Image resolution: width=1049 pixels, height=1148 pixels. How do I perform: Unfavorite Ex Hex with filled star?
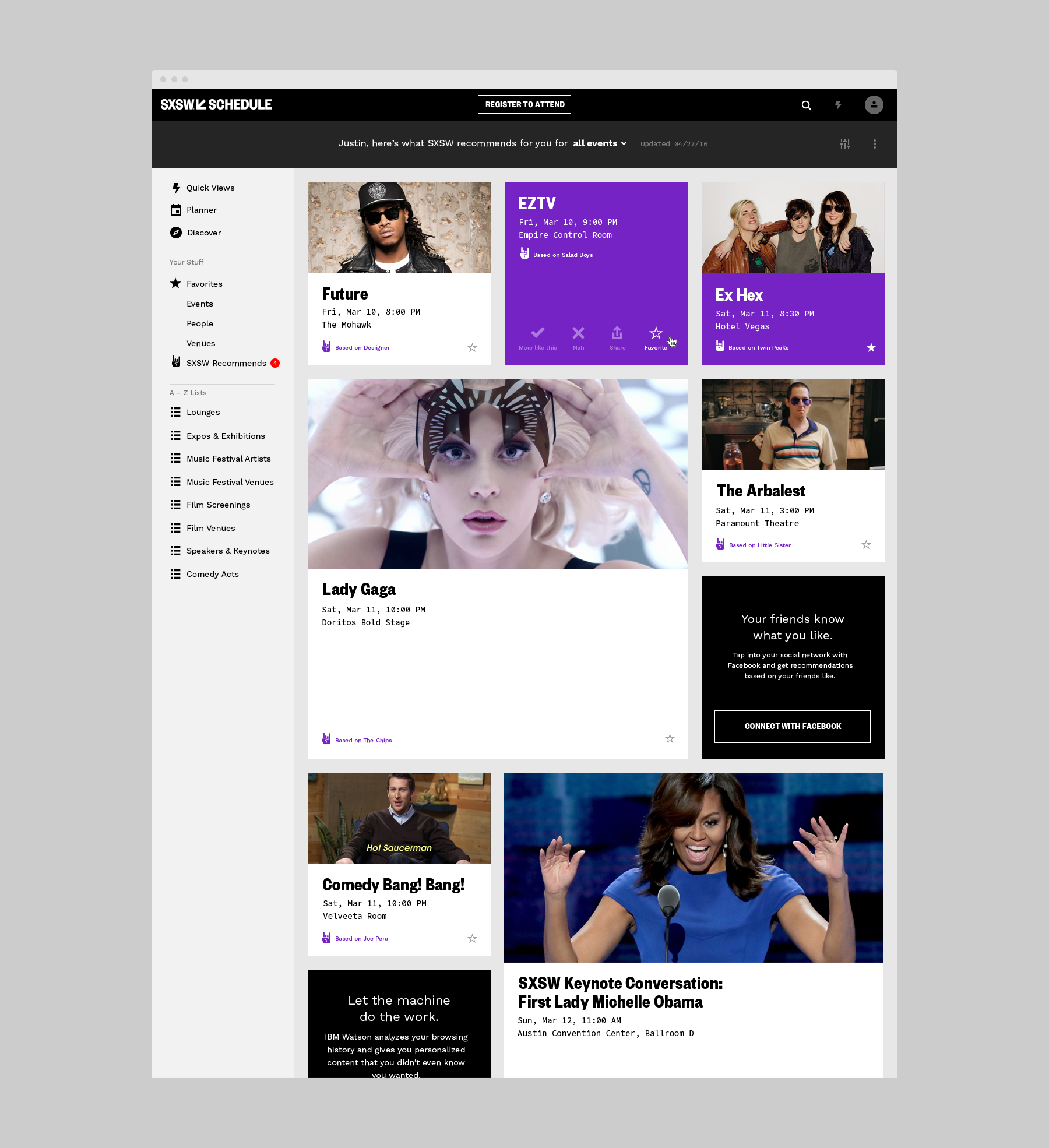[x=871, y=348]
